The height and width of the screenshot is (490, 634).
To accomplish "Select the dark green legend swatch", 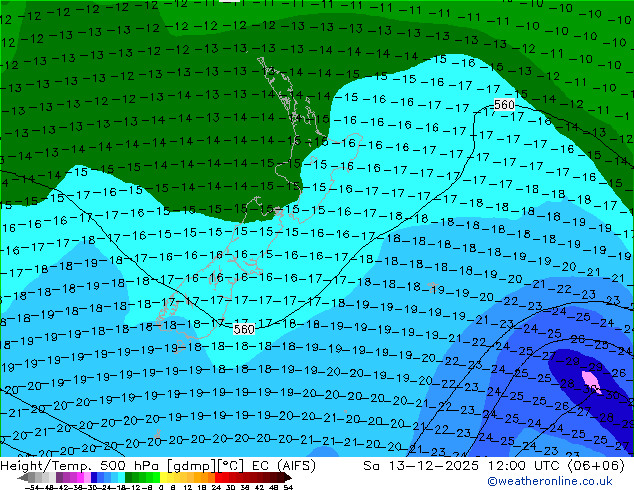I will coord(128,478).
